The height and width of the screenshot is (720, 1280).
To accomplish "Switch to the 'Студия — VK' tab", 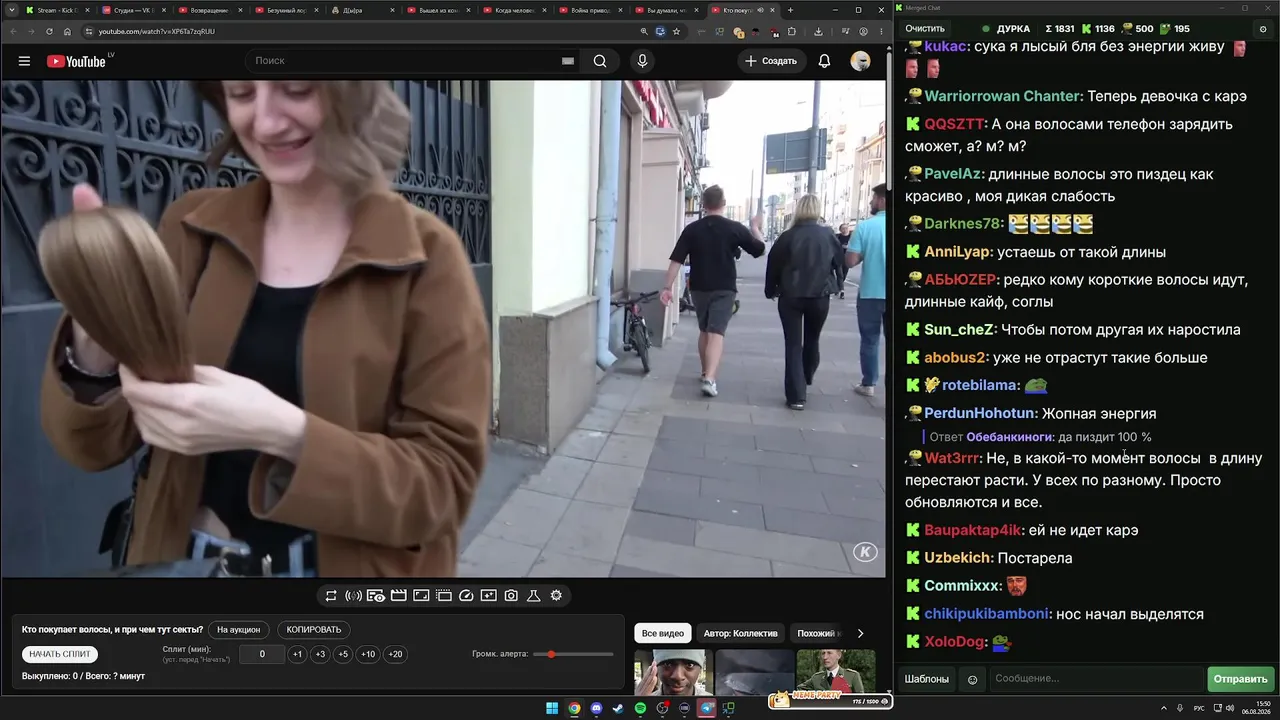I will [133, 10].
